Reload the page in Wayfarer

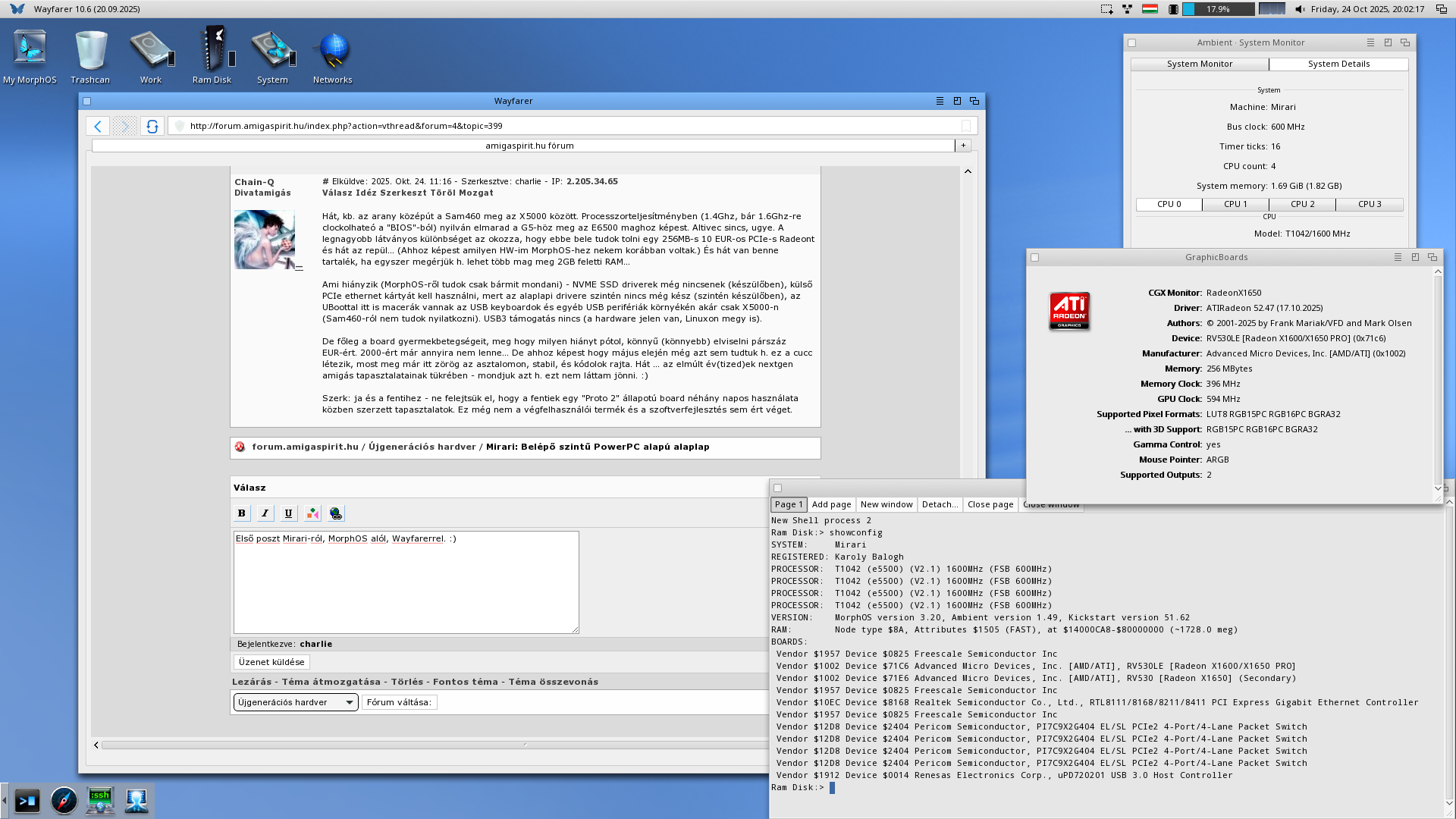[x=152, y=126]
